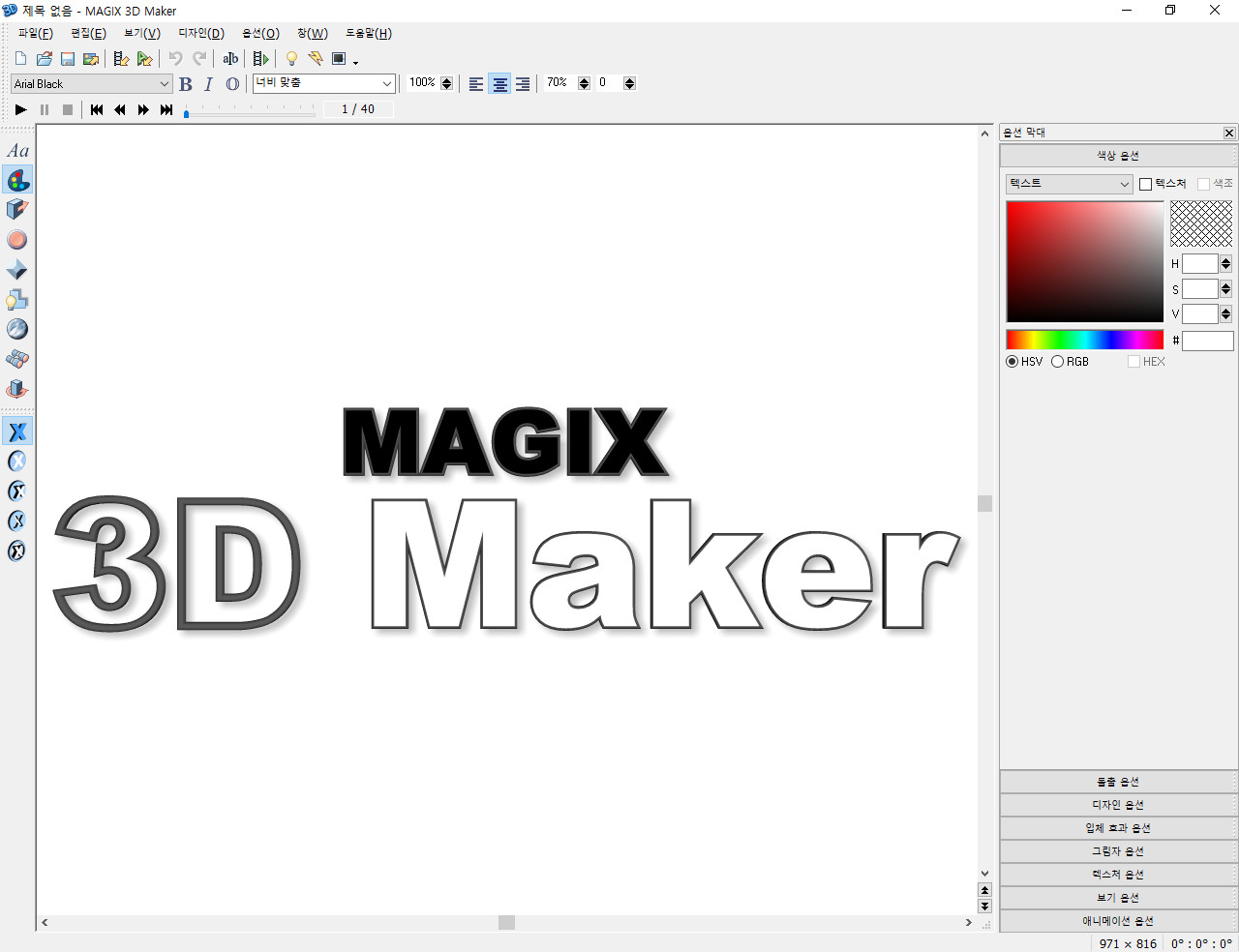Open the small arrow beside the frame icon
The height and width of the screenshot is (952, 1239).
(x=356, y=62)
